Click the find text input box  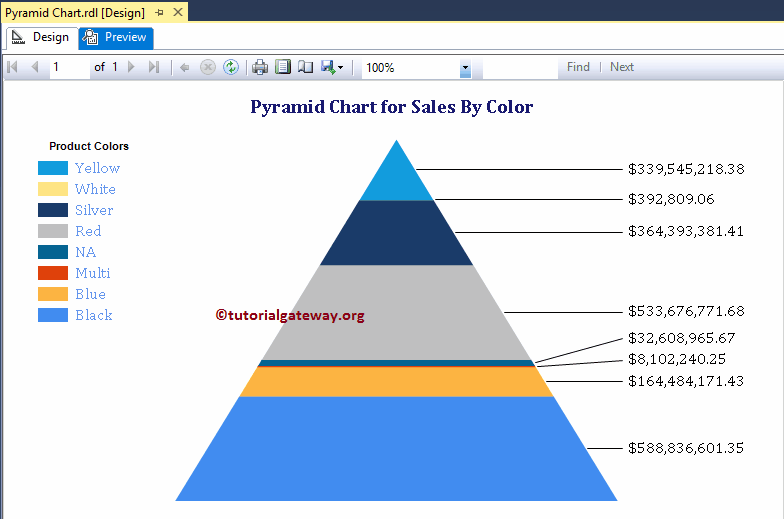point(520,68)
